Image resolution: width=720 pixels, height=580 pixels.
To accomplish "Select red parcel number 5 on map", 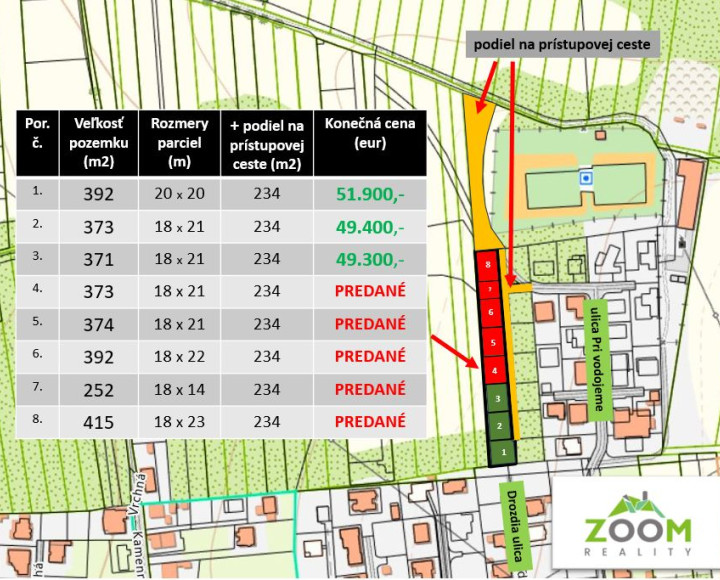I will tap(491, 339).
